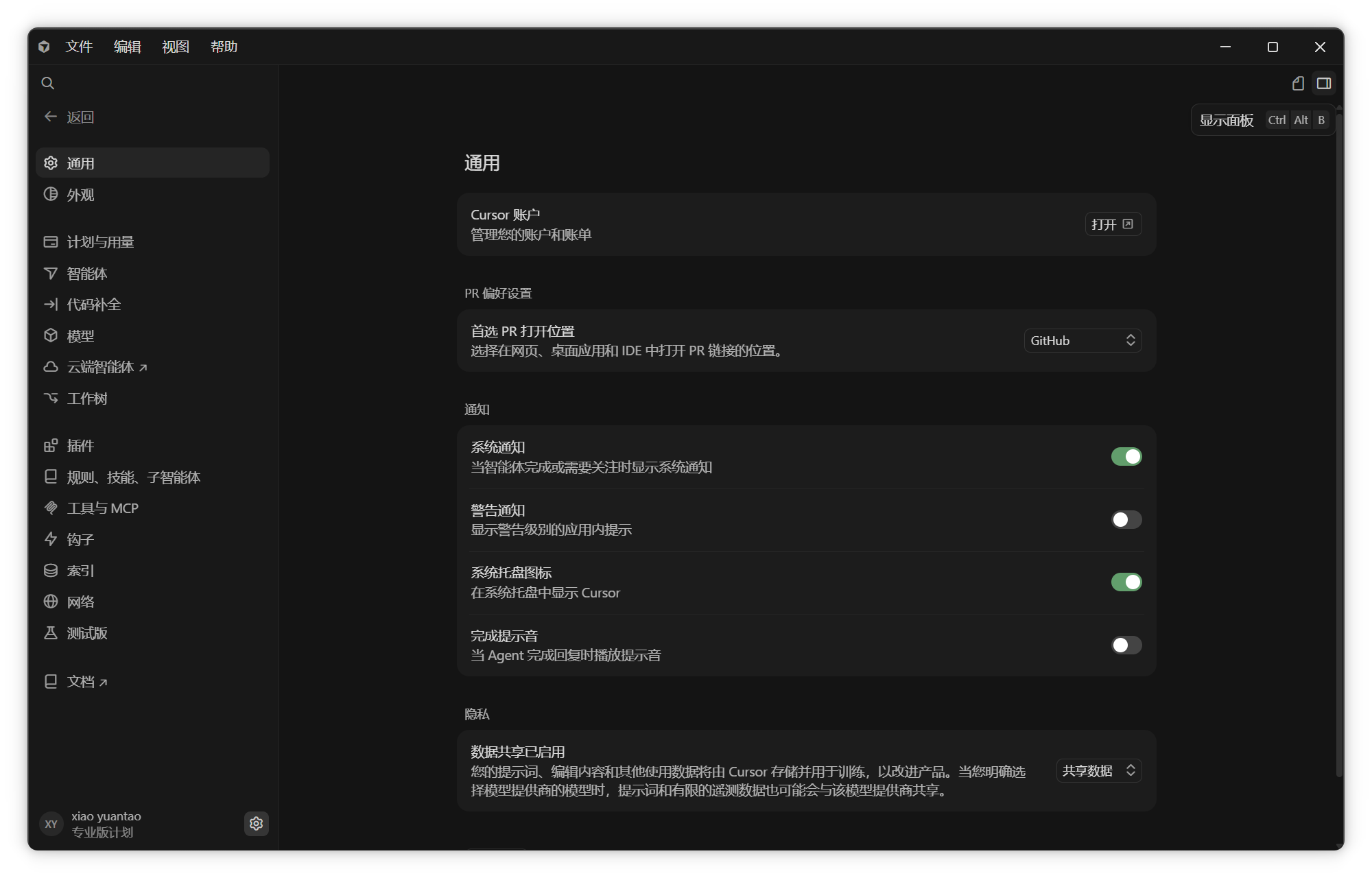Click the 警告通知 setting title
The width and height of the screenshot is (1372, 878).
[x=498, y=510]
